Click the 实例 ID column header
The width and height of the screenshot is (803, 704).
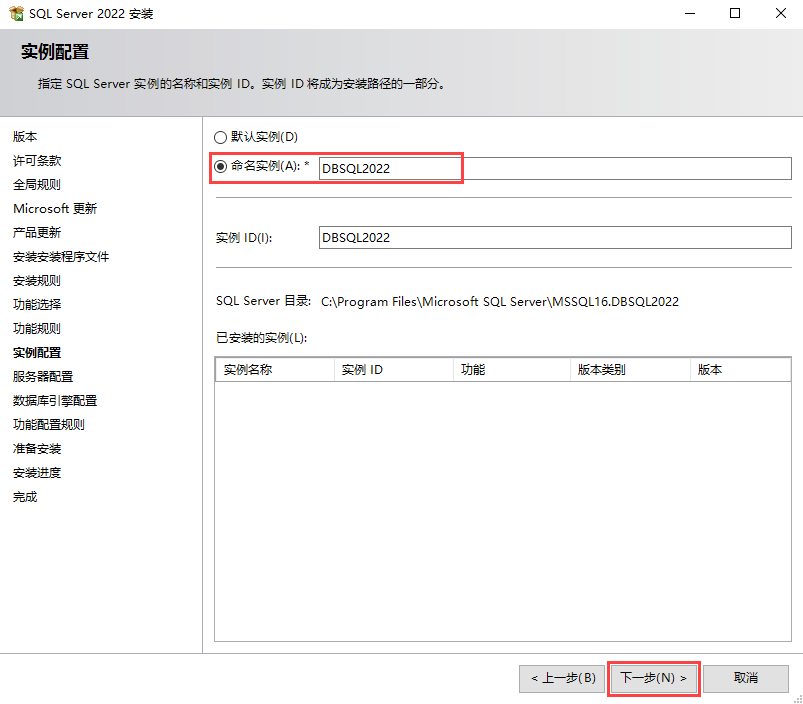[393, 370]
